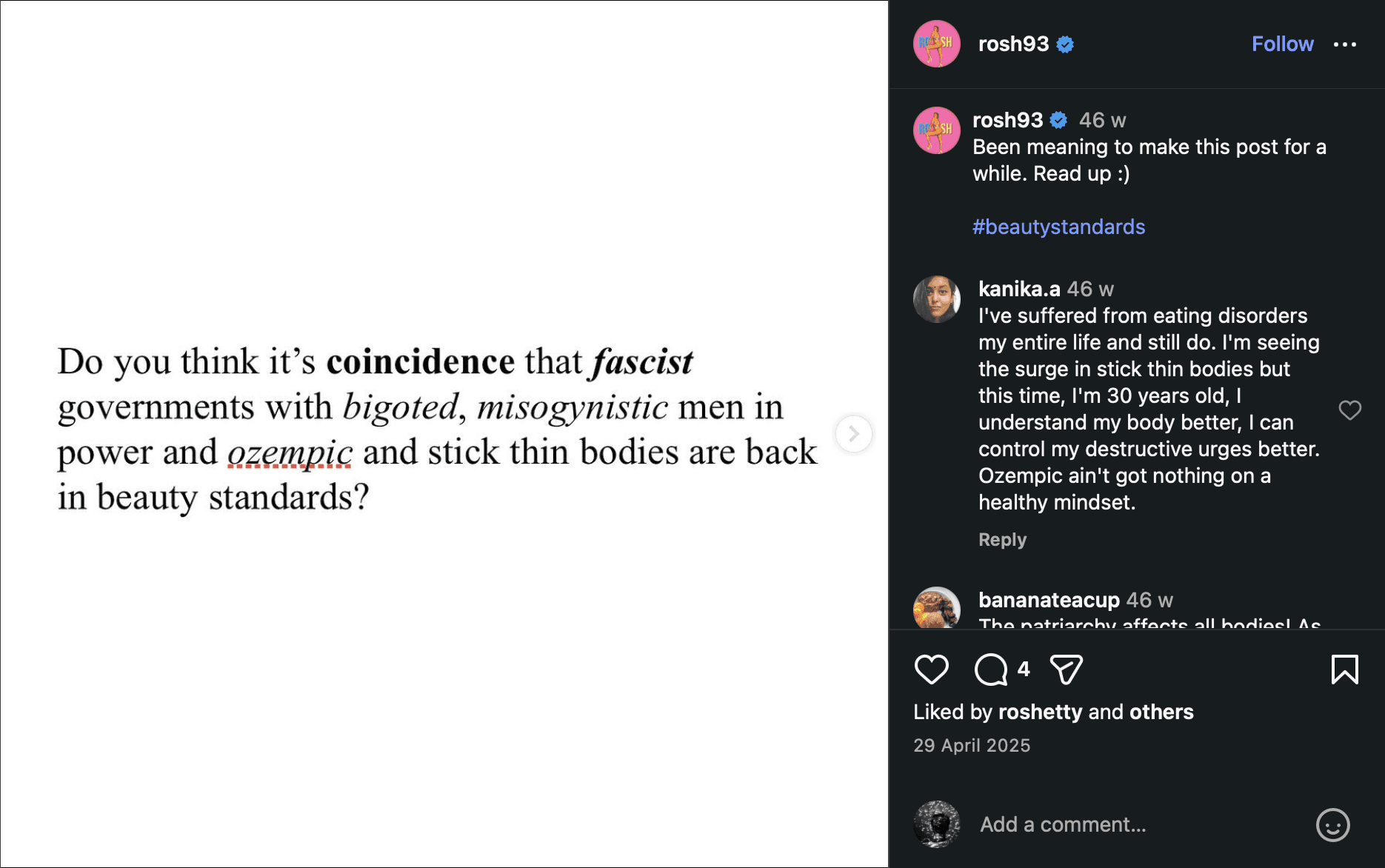Like kanika.a's comment heart

[x=1349, y=410]
